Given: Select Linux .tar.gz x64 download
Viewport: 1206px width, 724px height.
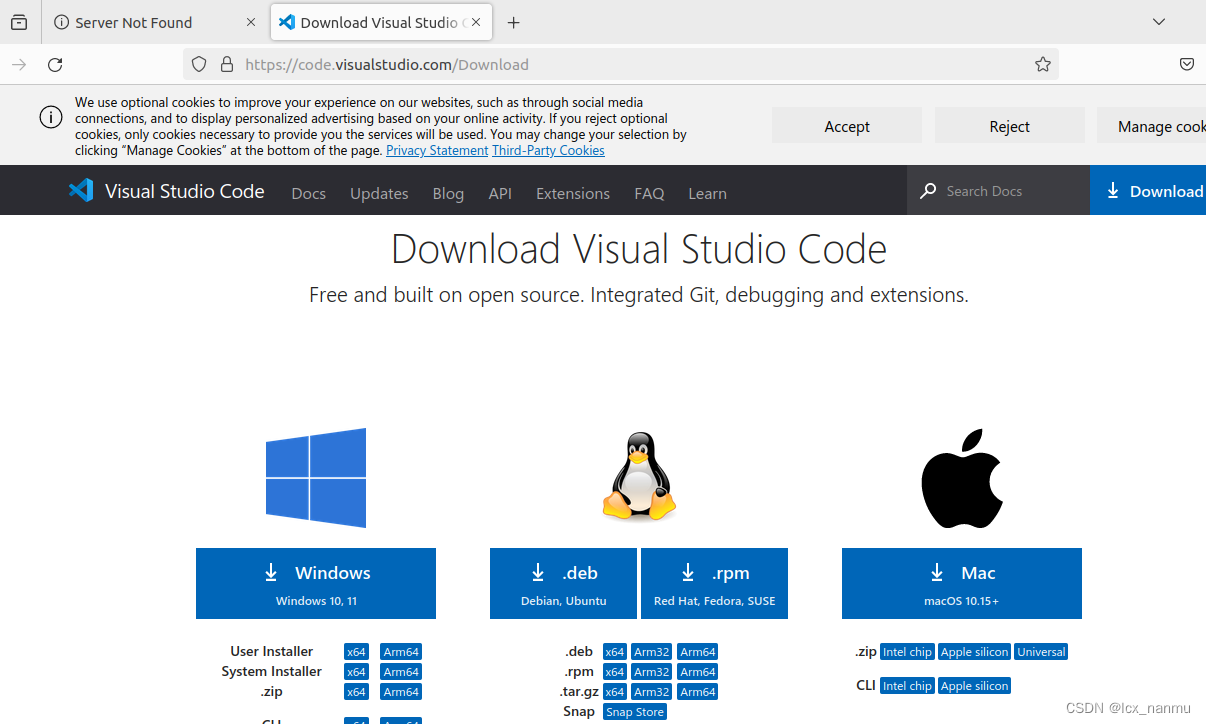Looking at the screenshot, I should [615, 692].
